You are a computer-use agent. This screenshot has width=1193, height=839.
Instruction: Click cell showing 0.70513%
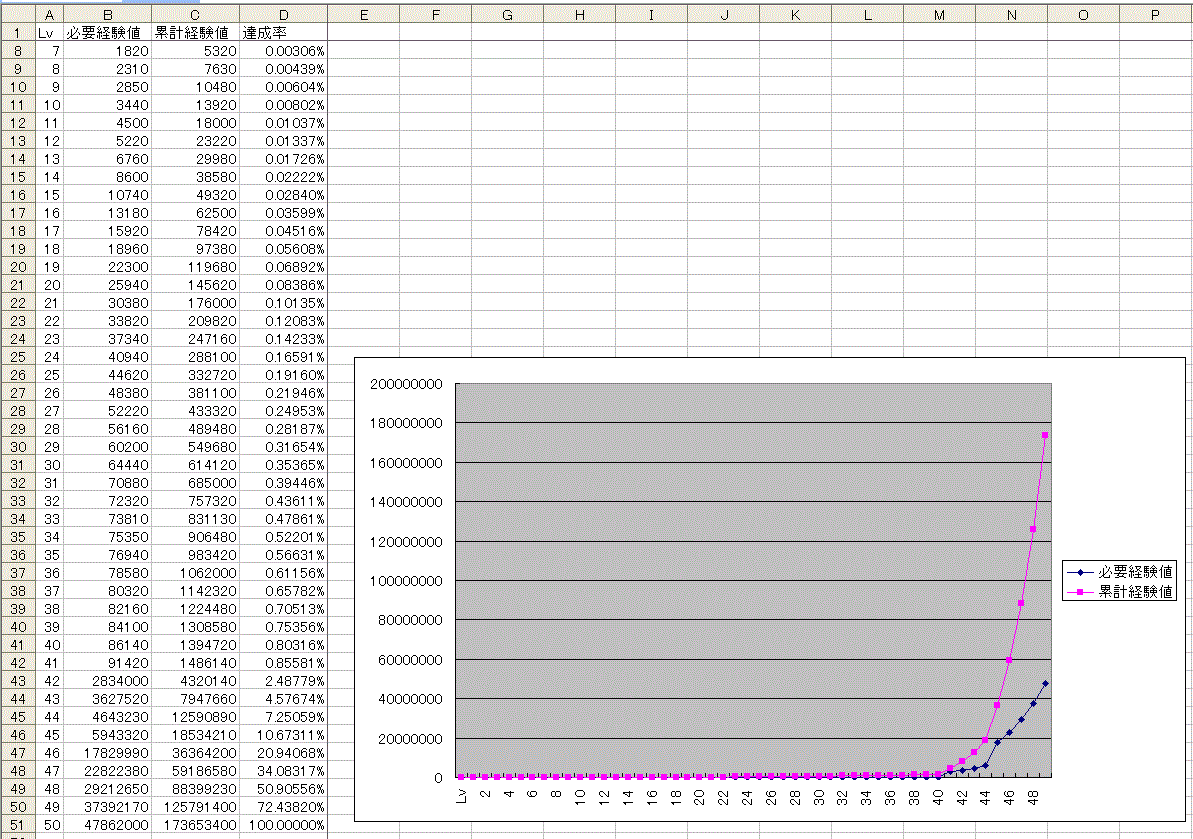[x=284, y=609]
